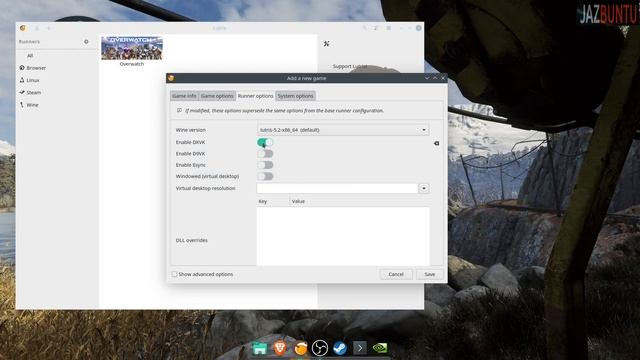
Task: Click the Runners heading in sidebar
Action: pyautogui.click(x=29, y=42)
